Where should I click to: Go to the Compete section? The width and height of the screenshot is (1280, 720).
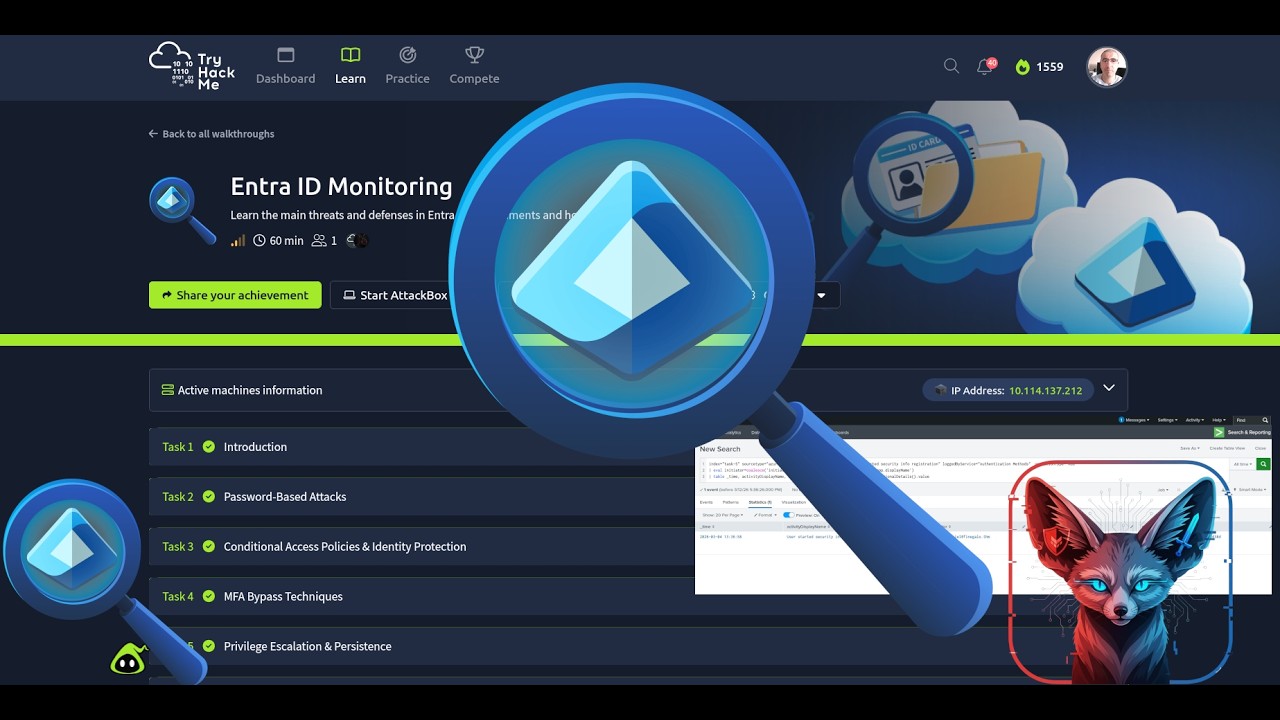tap(474, 66)
